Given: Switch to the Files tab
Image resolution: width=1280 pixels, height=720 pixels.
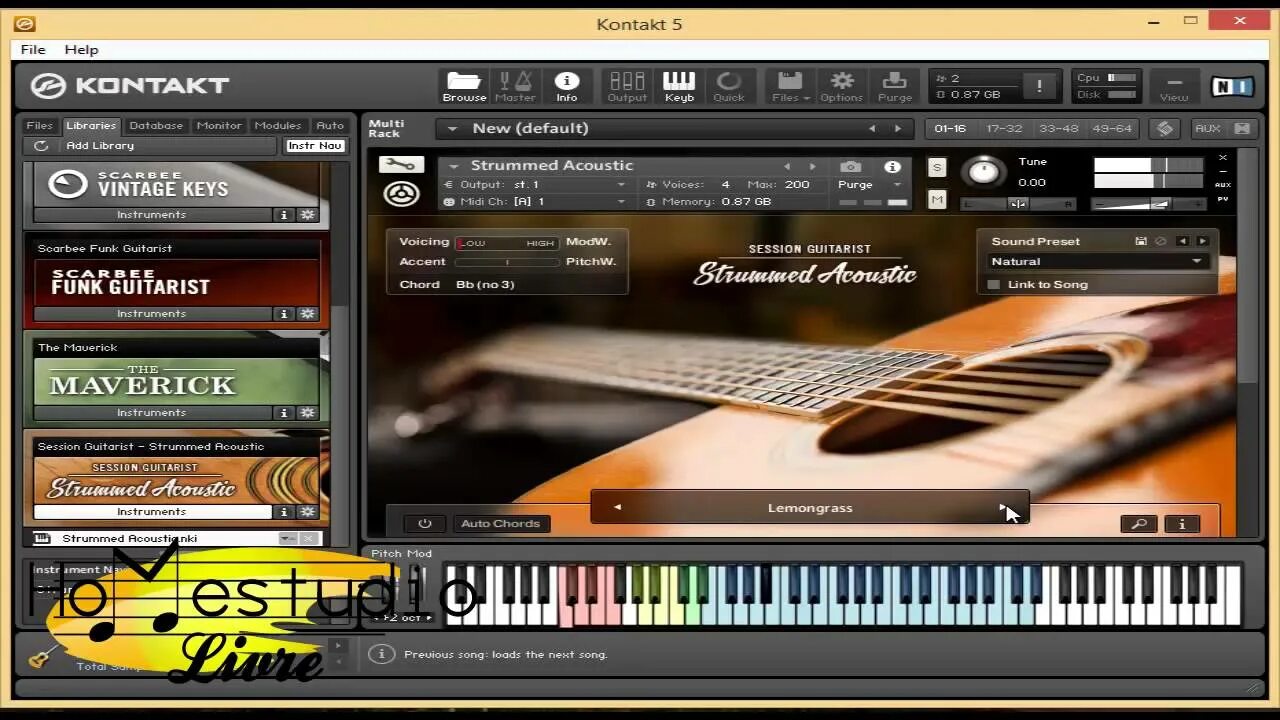Looking at the screenshot, I should (39, 126).
